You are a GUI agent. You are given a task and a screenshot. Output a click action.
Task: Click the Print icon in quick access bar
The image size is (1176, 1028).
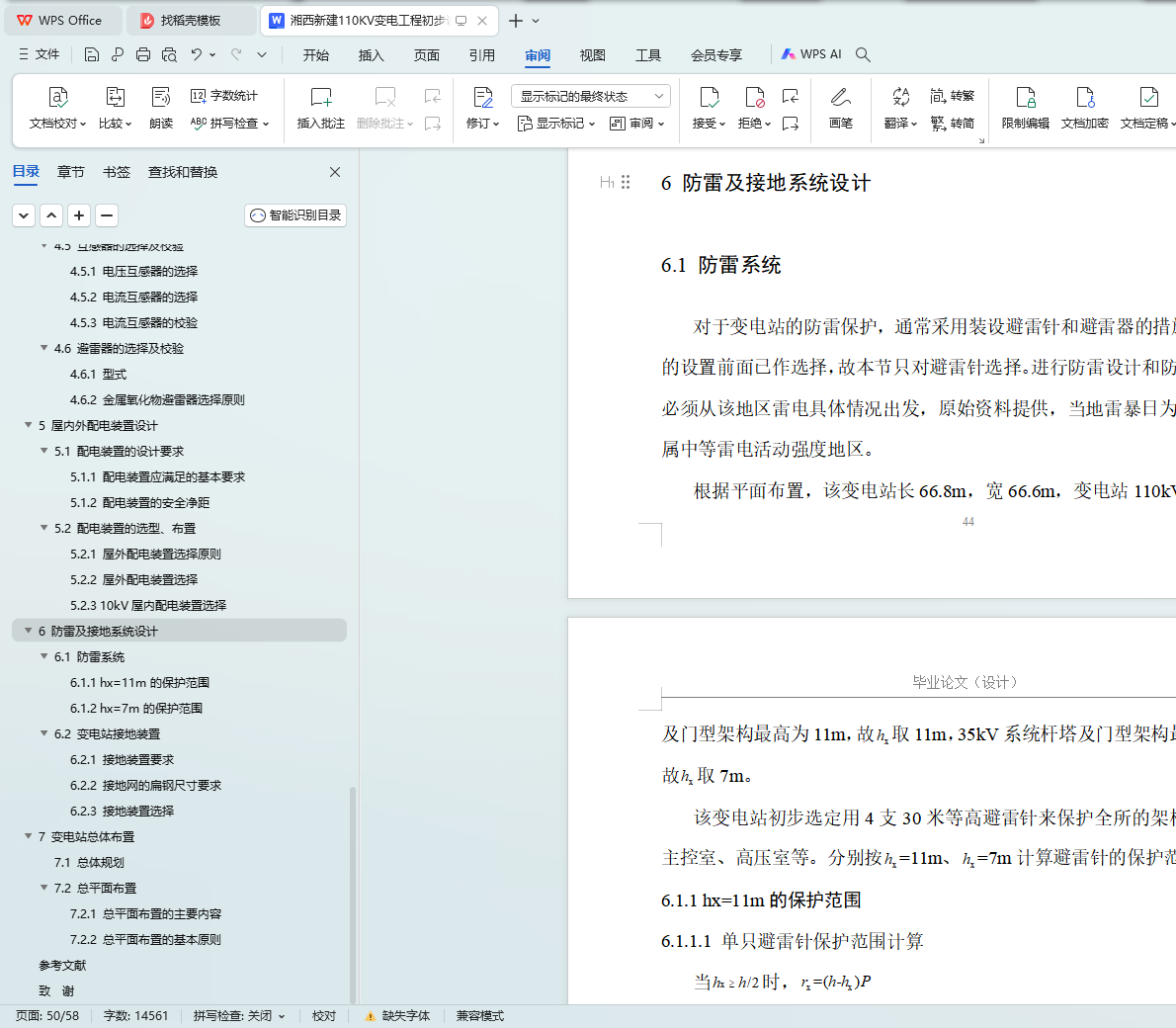(x=143, y=54)
